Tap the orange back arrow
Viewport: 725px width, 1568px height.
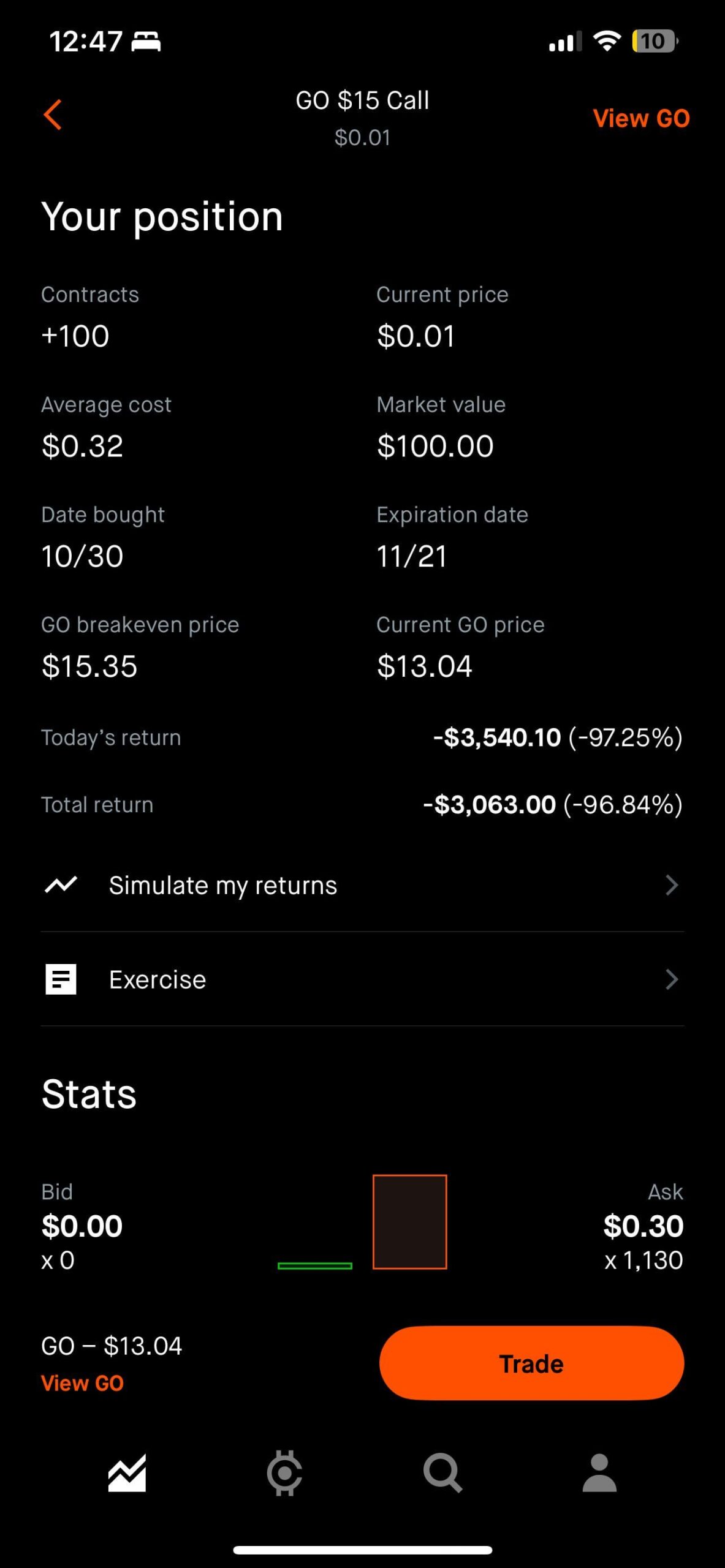click(x=53, y=115)
